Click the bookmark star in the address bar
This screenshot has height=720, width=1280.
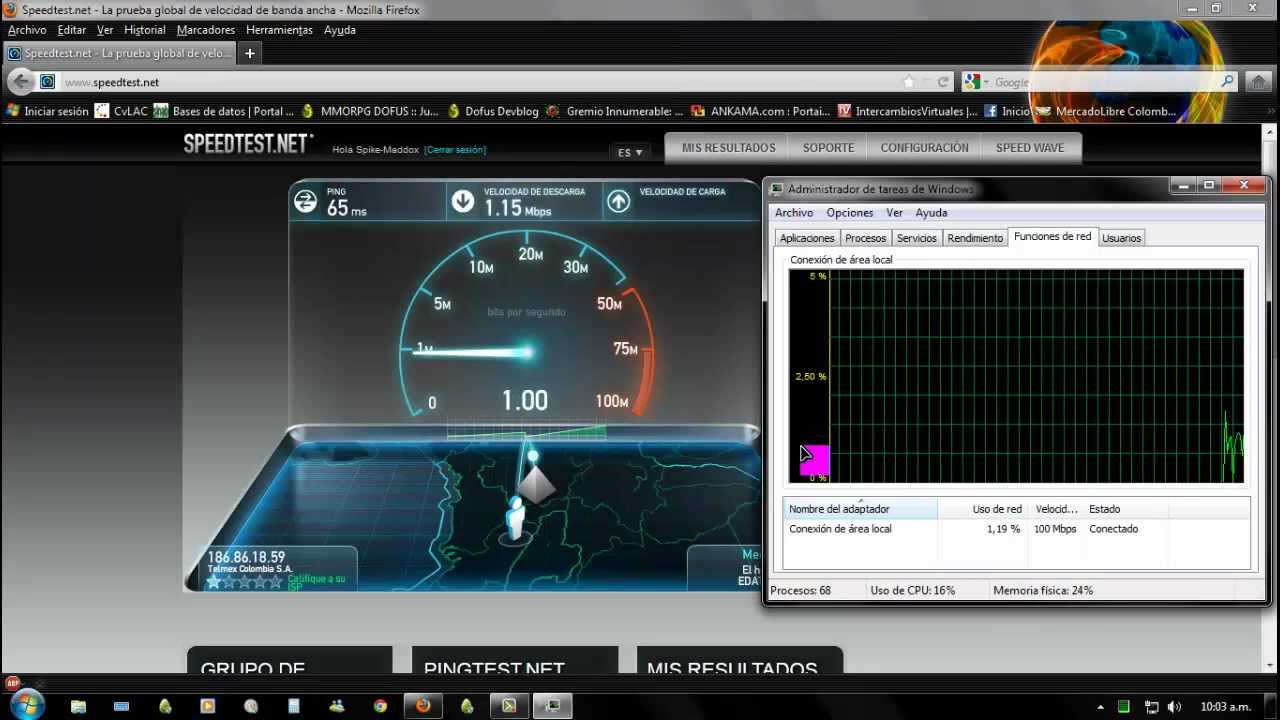pyautogui.click(x=908, y=82)
